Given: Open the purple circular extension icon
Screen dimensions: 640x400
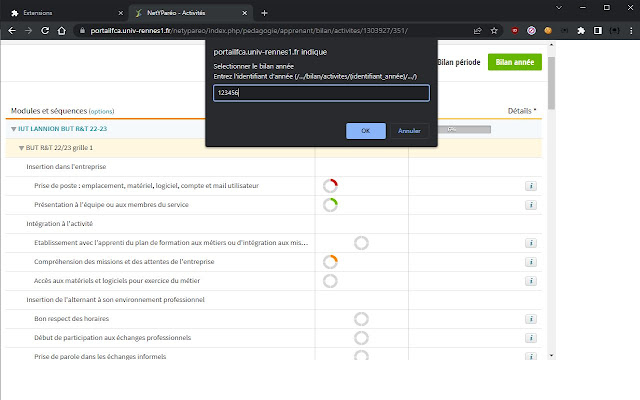Looking at the screenshot, I should (531, 31).
